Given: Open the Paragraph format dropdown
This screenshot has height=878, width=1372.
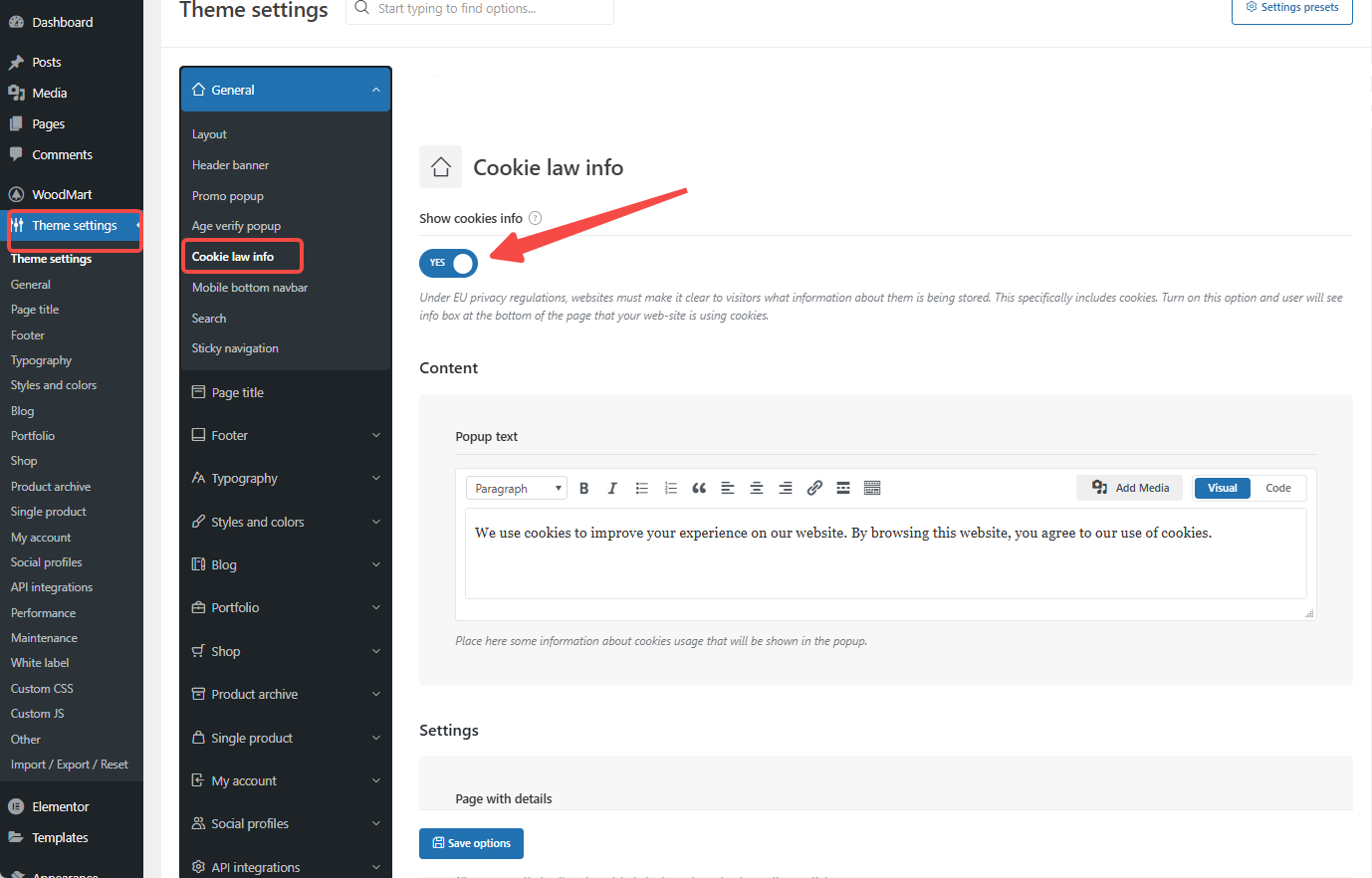Looking at the screenshot, I should click(517, 488).
